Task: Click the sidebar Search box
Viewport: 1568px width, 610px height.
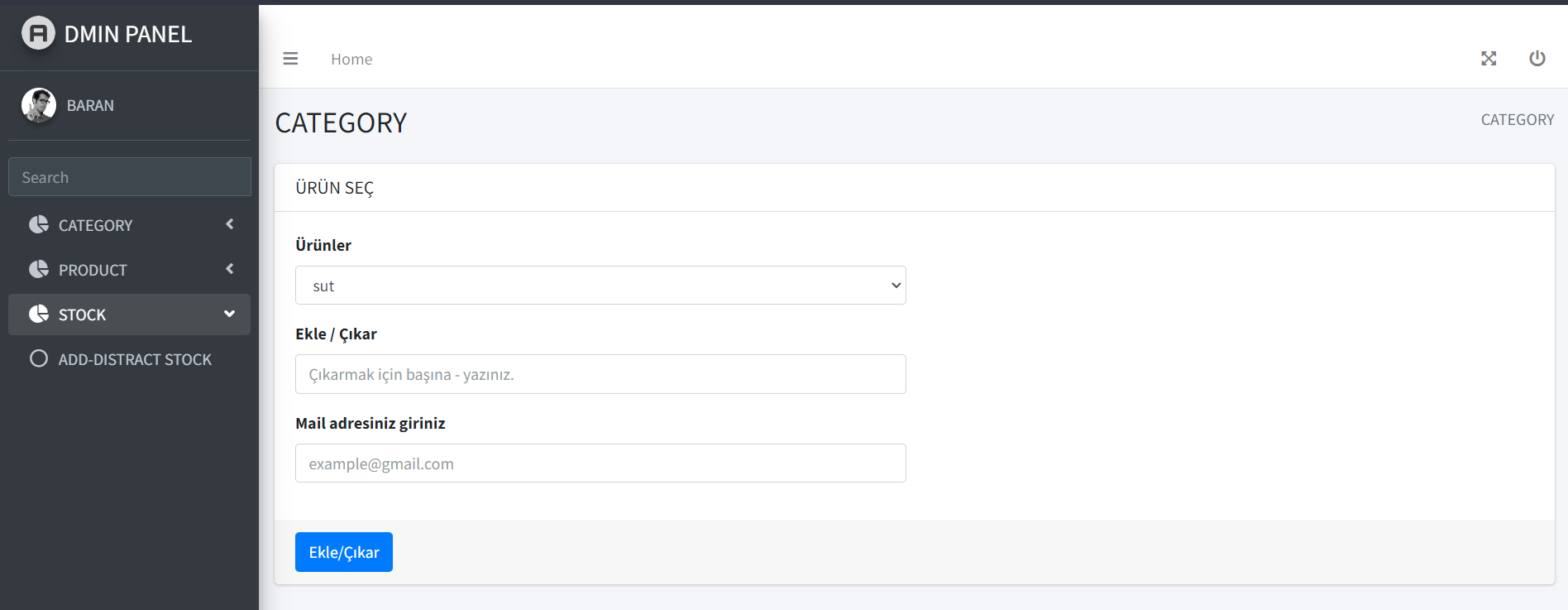Action: [129, 176]
